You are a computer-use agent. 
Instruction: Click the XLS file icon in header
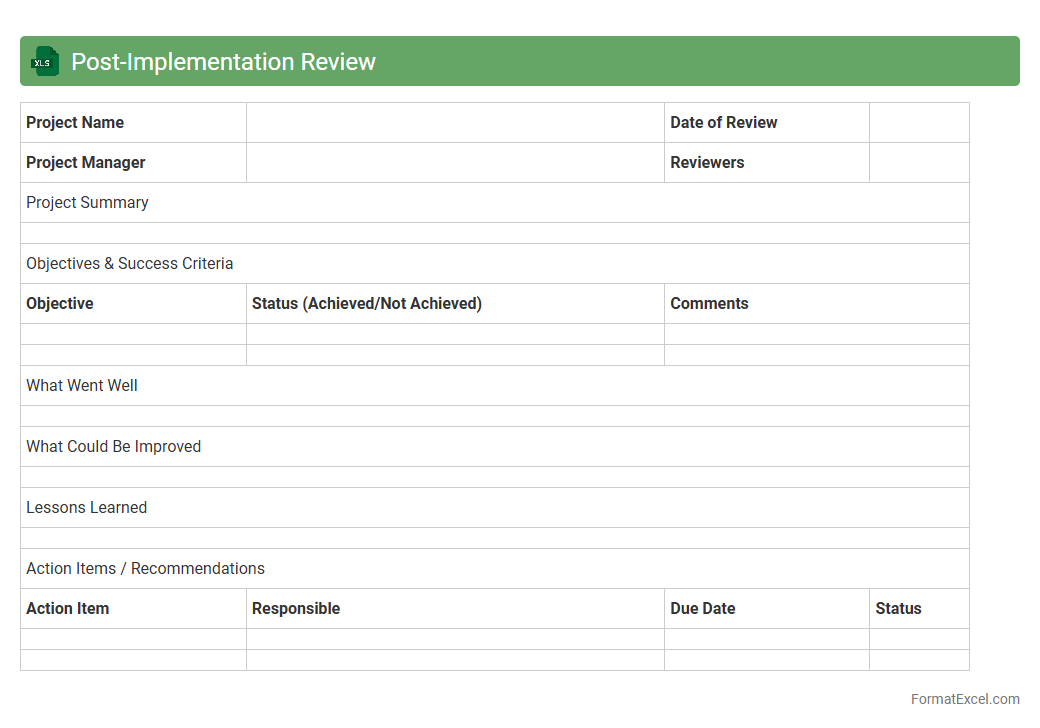44,62
